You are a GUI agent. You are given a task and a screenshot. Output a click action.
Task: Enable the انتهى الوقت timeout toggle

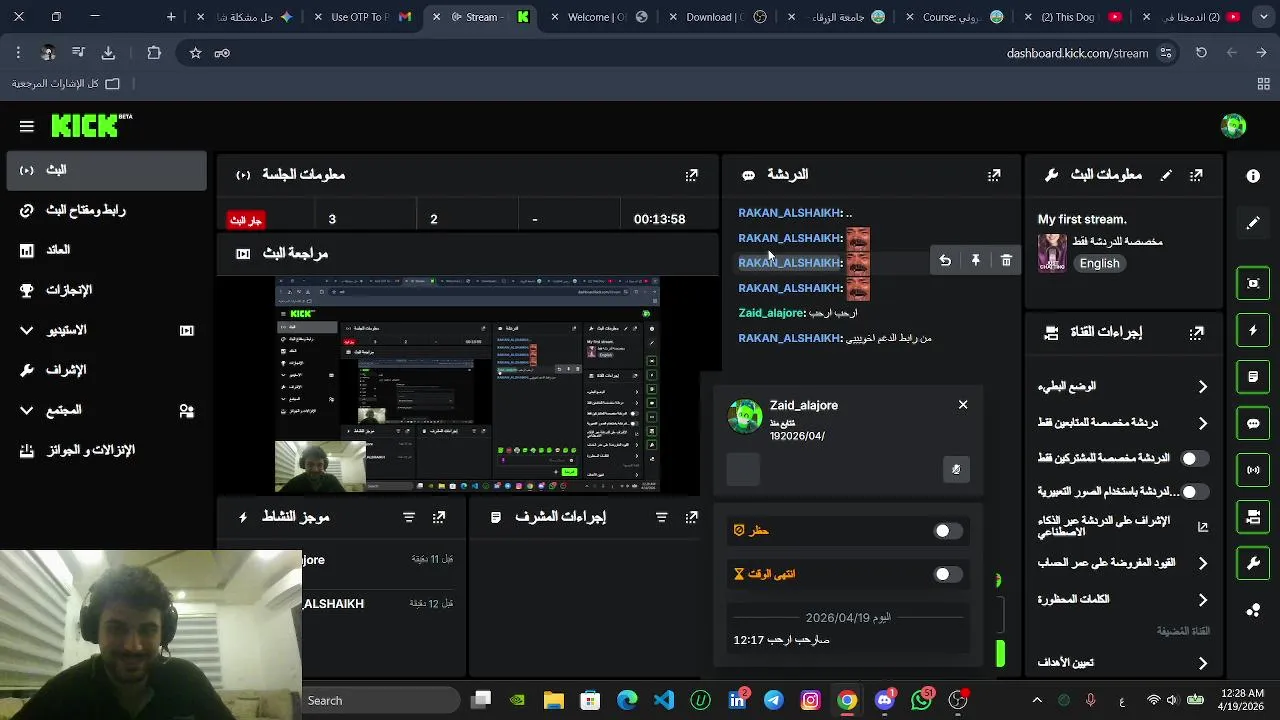coord(948,574)
